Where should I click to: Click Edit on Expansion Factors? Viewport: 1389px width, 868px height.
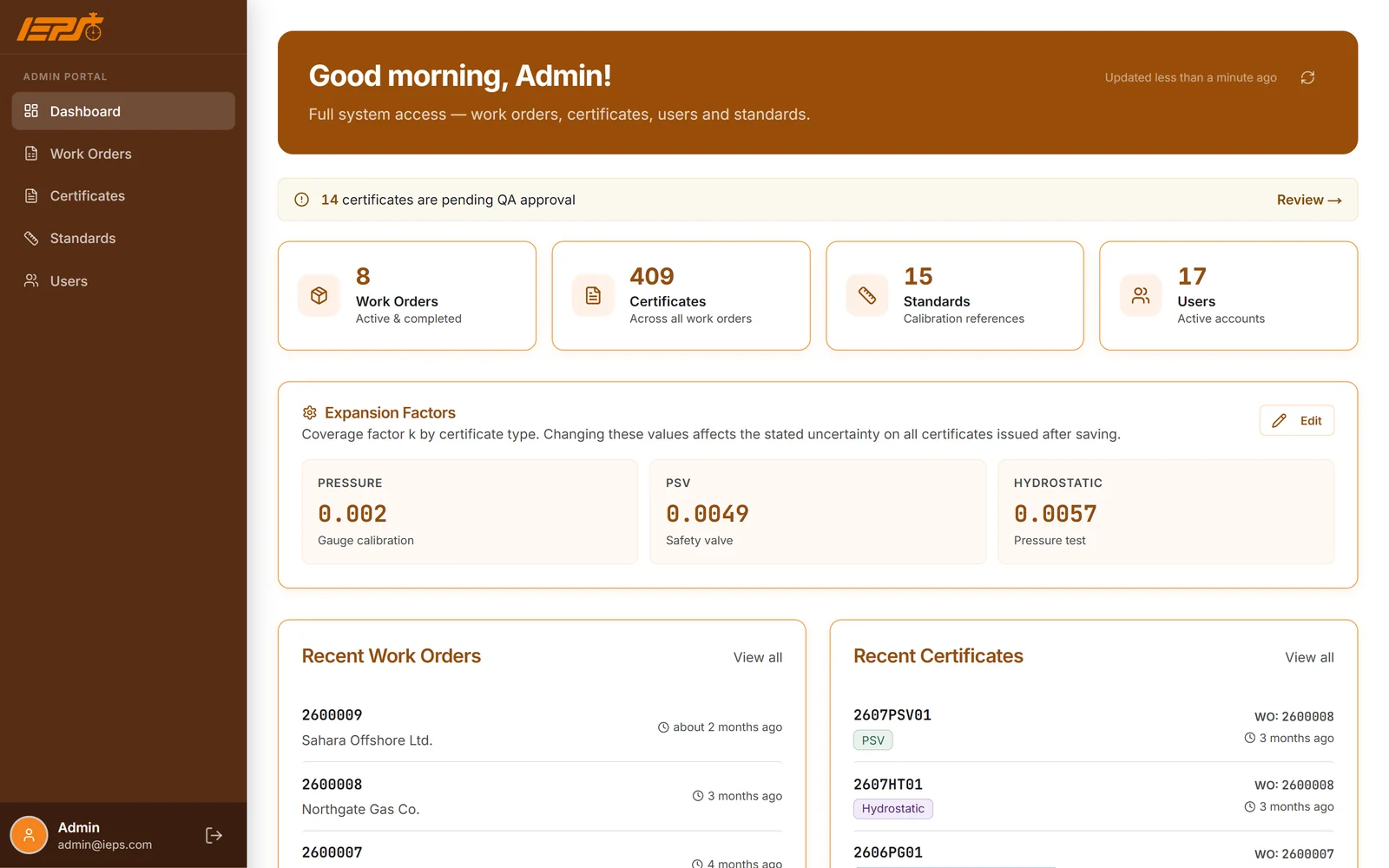click(x=1297, y=421)
